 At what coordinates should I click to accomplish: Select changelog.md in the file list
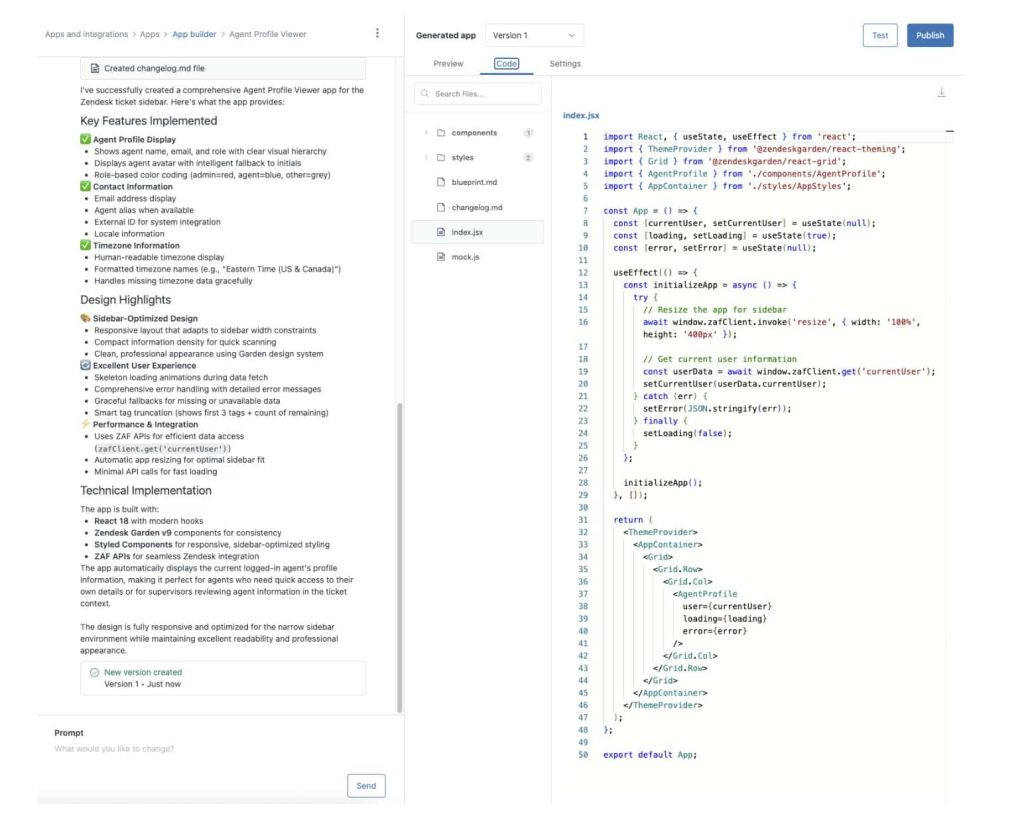coord(477,207)
